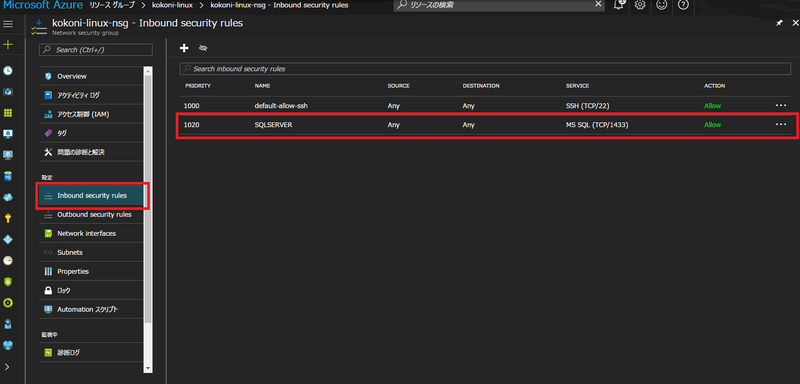Screen dimensions: 800x384
Task: Open タグ menu item
Action: 91,133
